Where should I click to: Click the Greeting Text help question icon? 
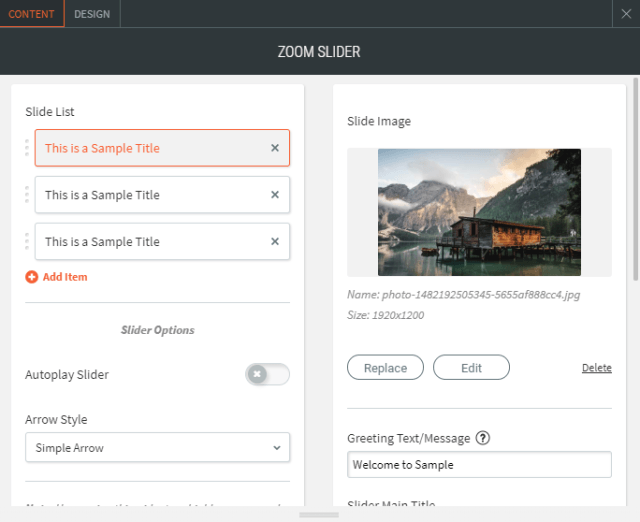pyautogui.click(x=483, y=438)
